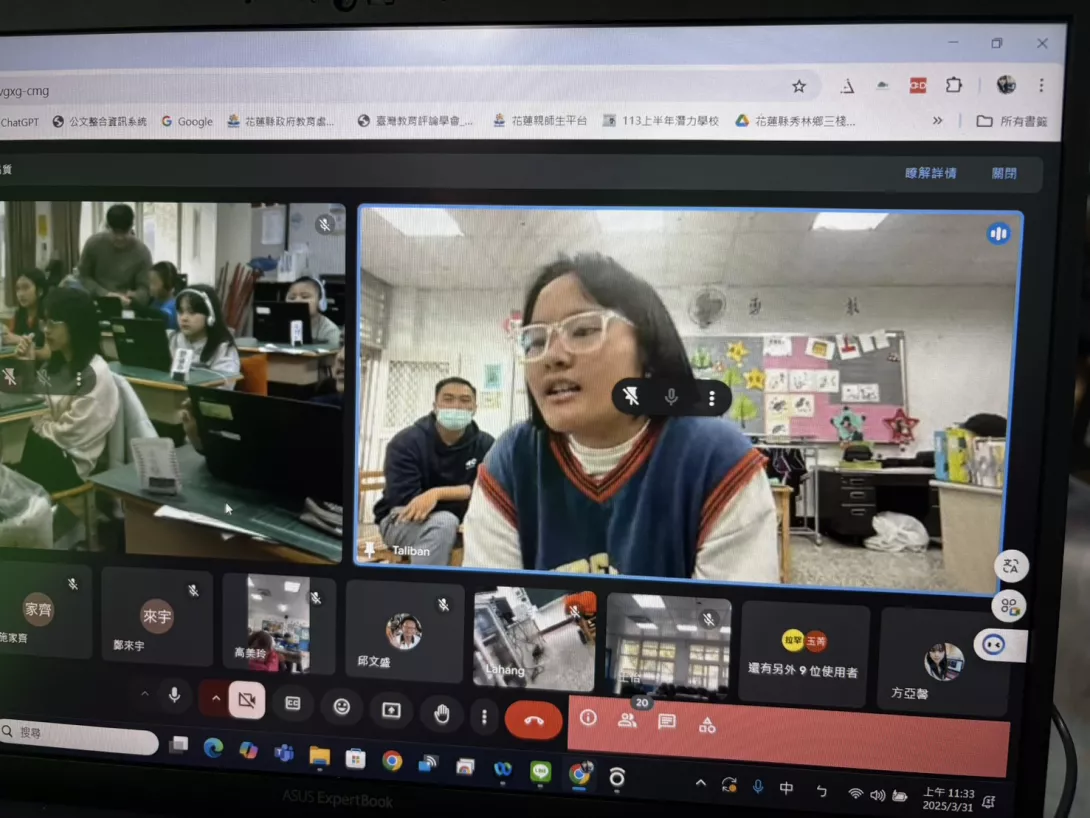Viewport: 1090px width, 818px height.
Task: Open the Meet activities icon
Action: (x=707, y=725)
